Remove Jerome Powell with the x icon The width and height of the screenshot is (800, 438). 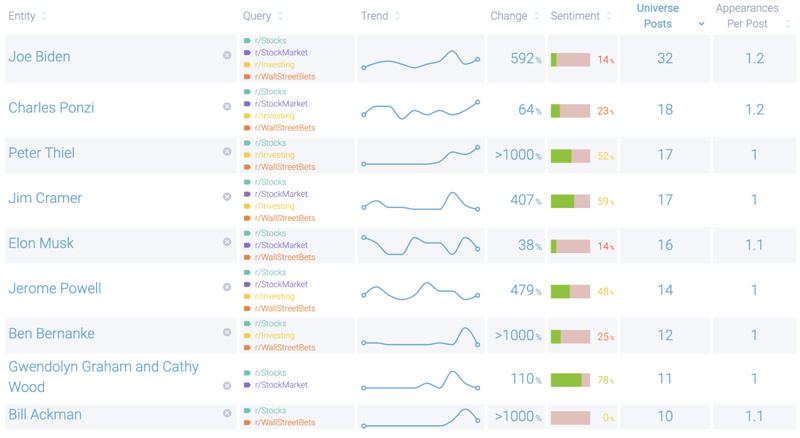tap(227, 287)
